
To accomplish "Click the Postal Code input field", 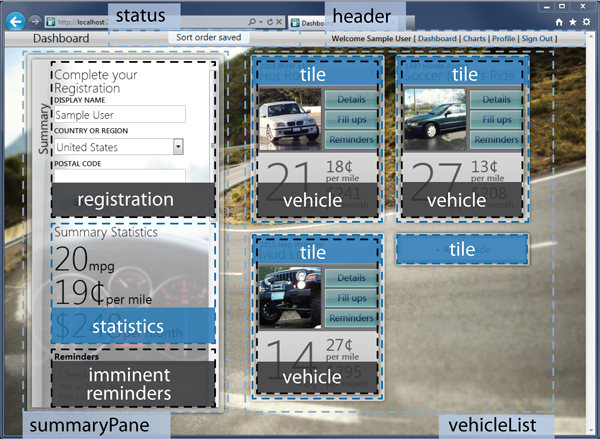I will tap(120, 176).
